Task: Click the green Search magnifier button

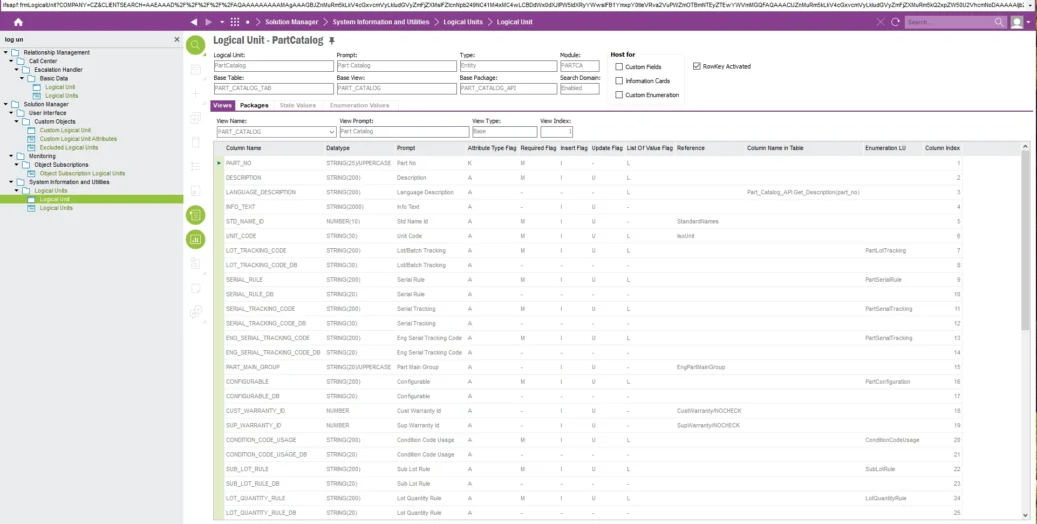Action: coord(196,44)
